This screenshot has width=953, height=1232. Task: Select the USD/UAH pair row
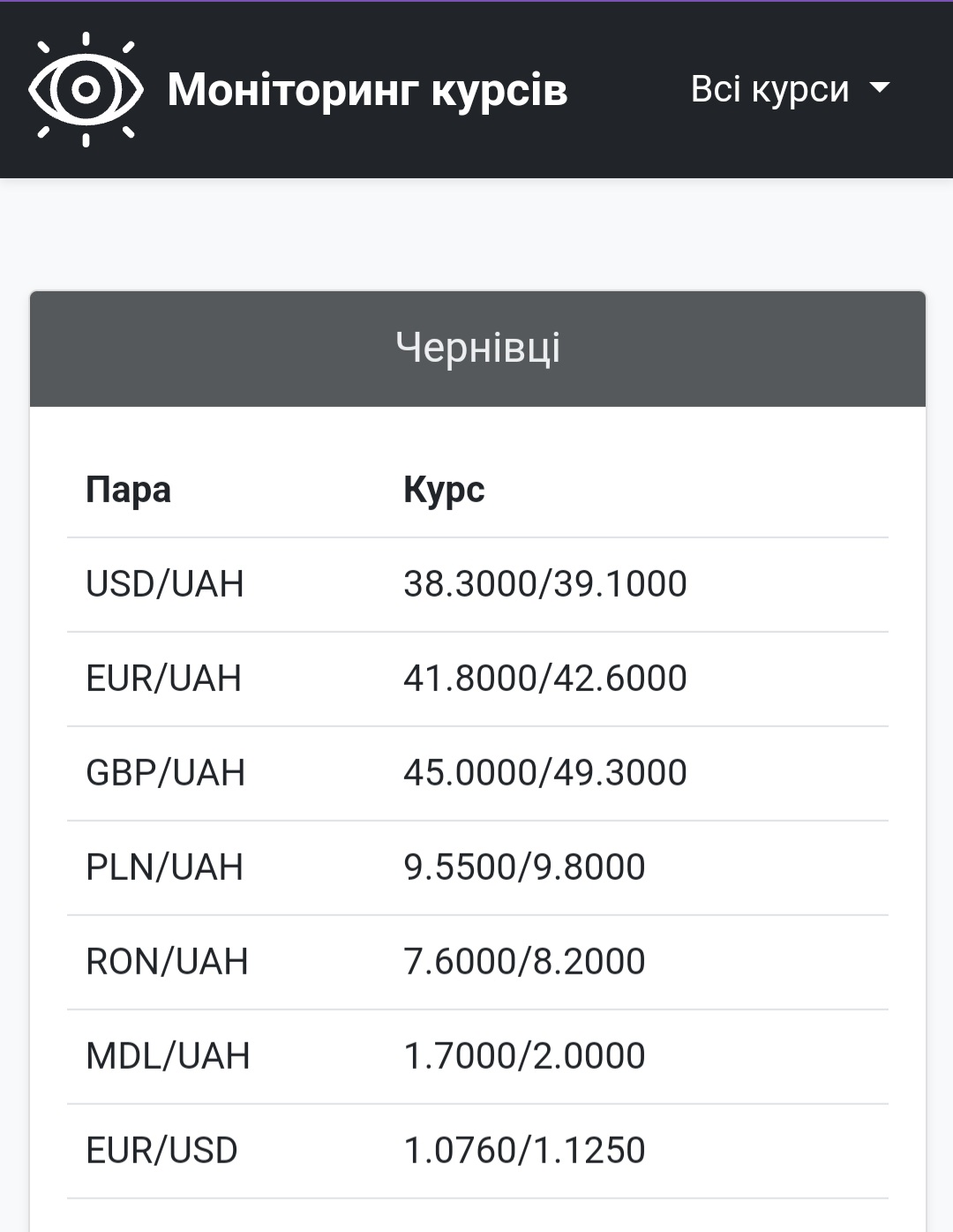coord(164,584)
